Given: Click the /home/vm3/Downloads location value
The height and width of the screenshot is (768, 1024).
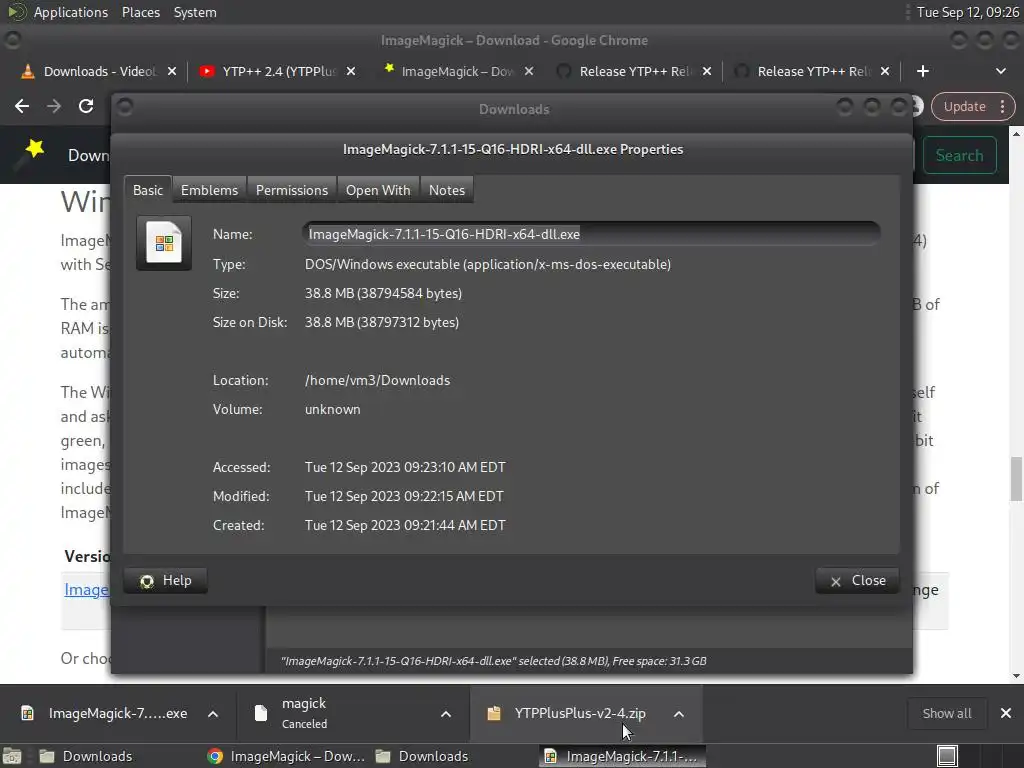Looking at the screenshot, I should (x=377, y=380).
